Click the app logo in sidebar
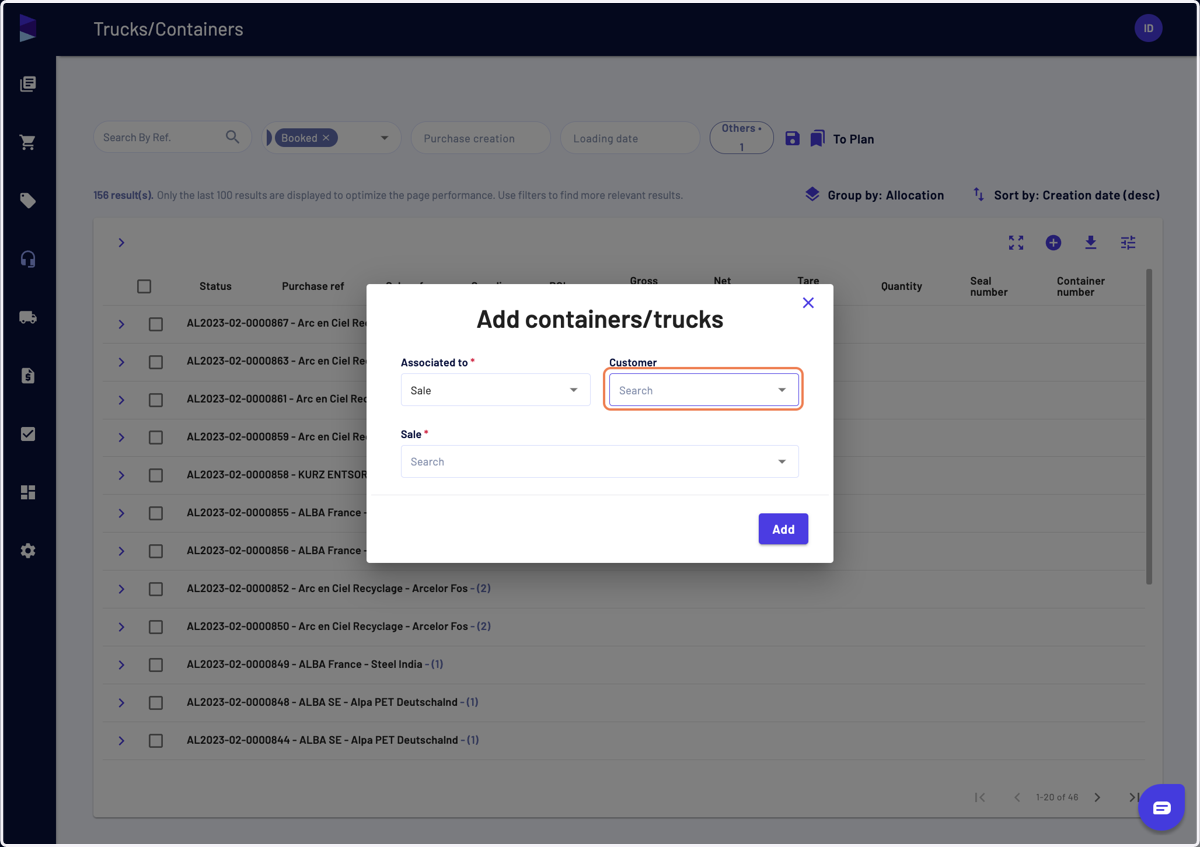 28,28
